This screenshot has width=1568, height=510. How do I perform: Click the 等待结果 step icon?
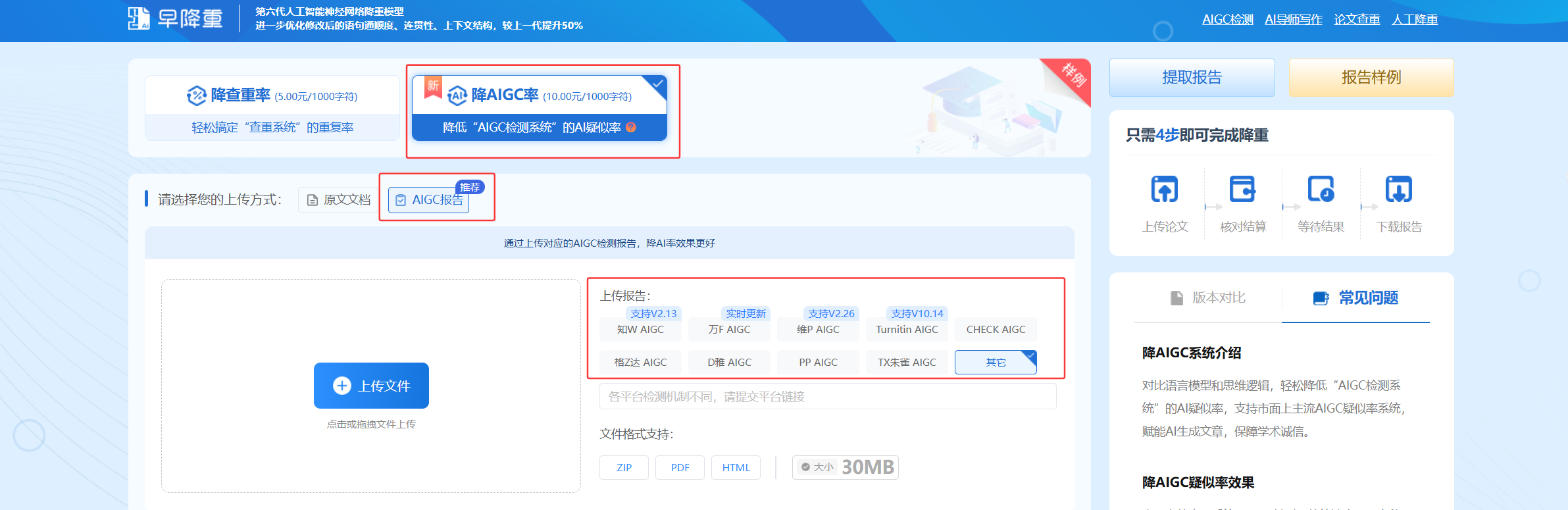click(1321, 190)
